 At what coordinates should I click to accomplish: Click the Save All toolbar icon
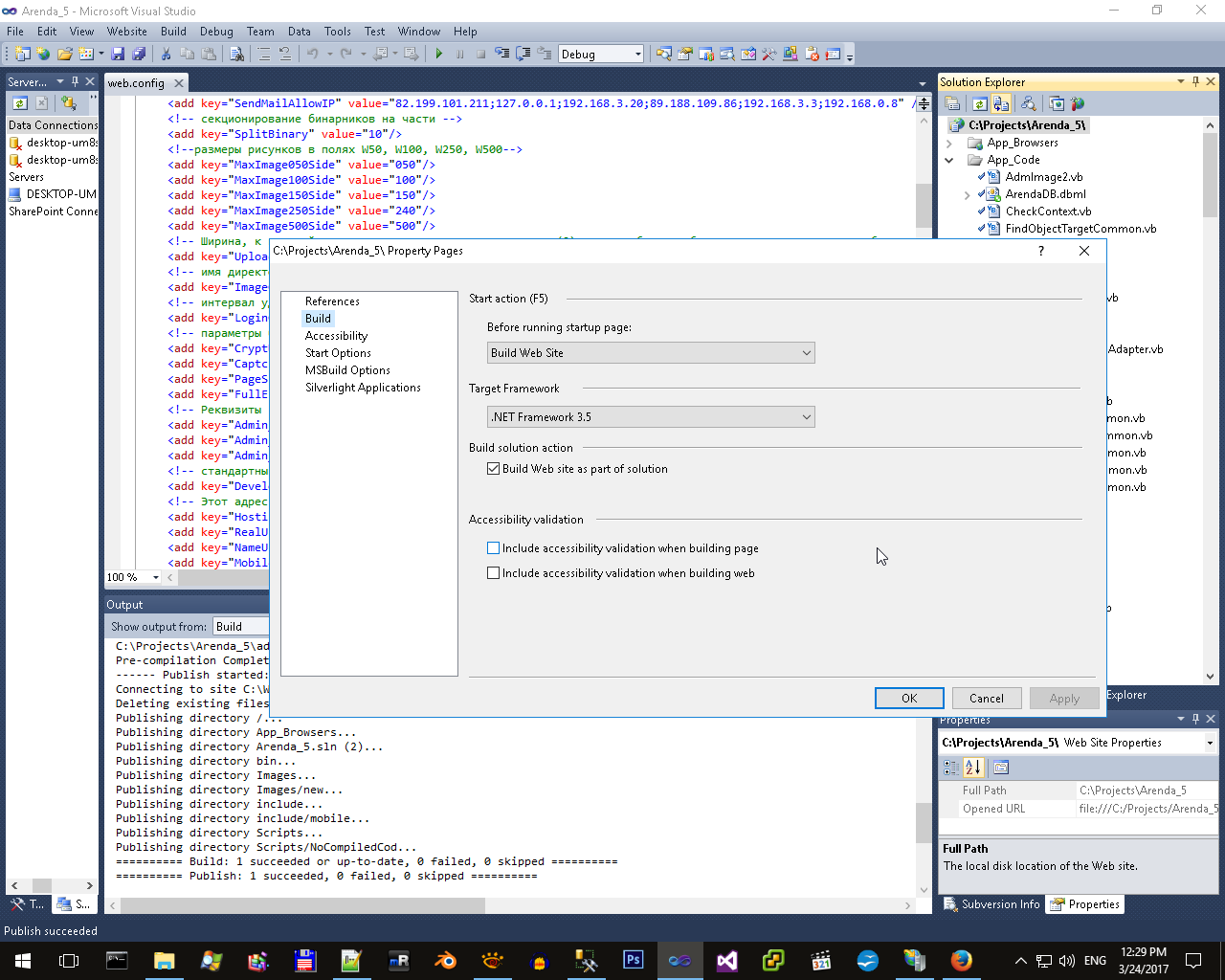[x=139, y=55]
